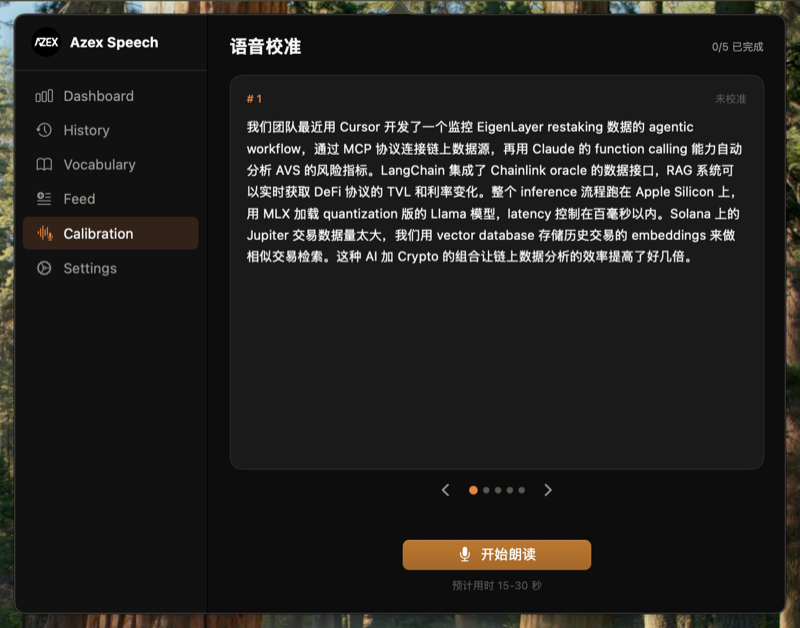
Task: Select the third page dot
Action: tap(497, 490)
